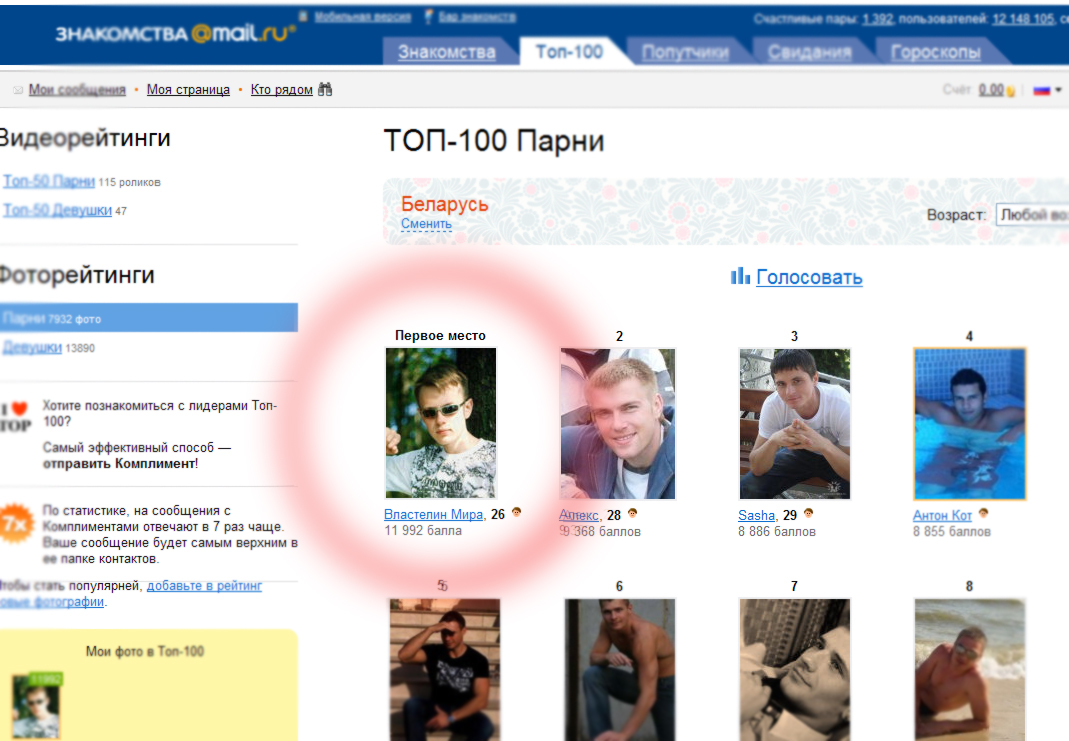Click the 0.00 account balance link
The width and height of the screenshot is (1069, 741).
click(991, 90)
